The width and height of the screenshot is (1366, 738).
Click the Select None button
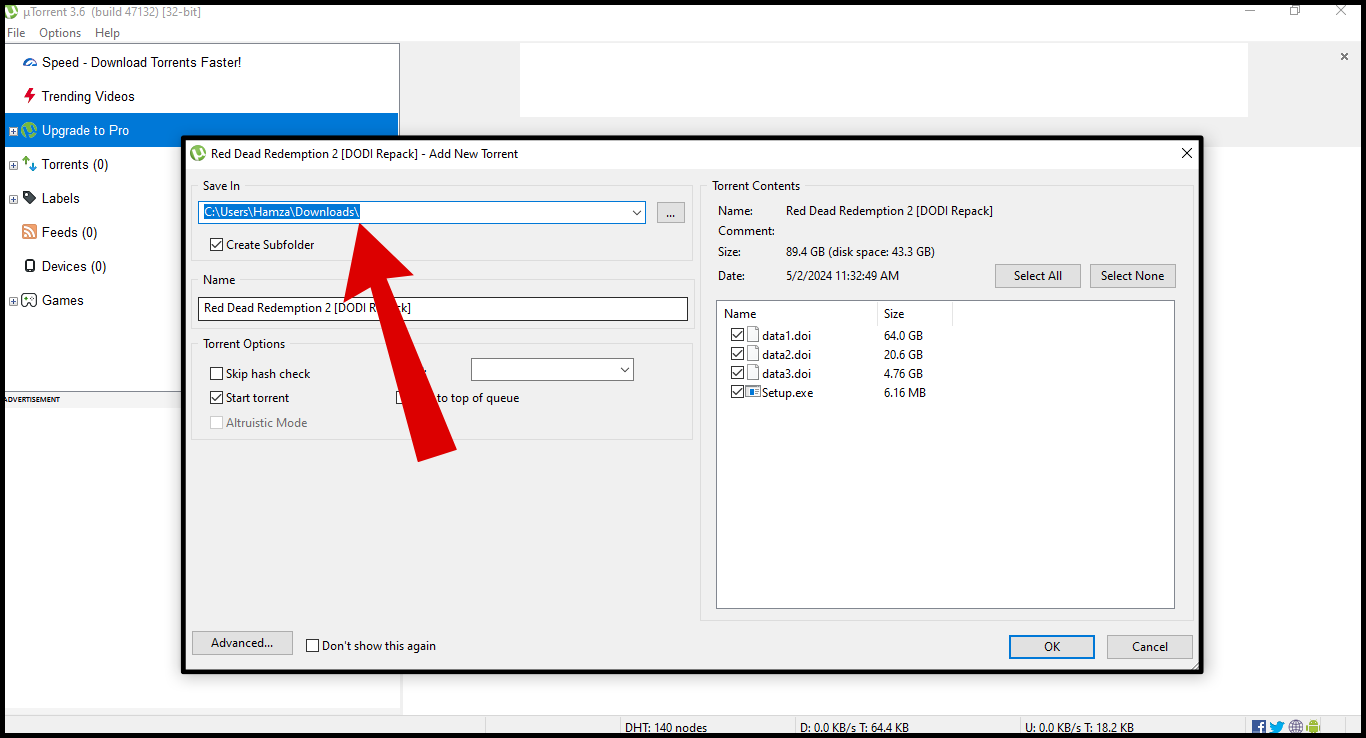[1133, 276]
